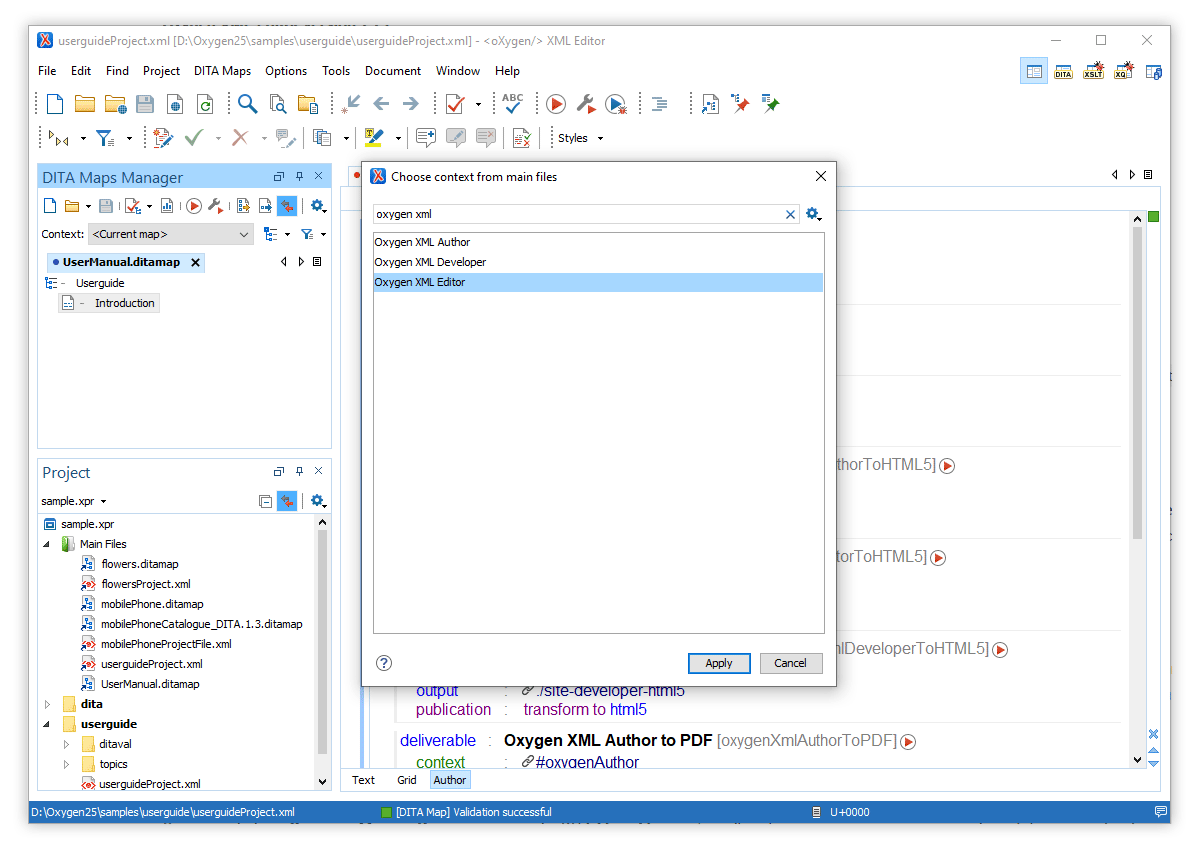Open the sample.xpr project dropdown
Viewport: 1200px width, 850px height.
[x=74, y=501]
